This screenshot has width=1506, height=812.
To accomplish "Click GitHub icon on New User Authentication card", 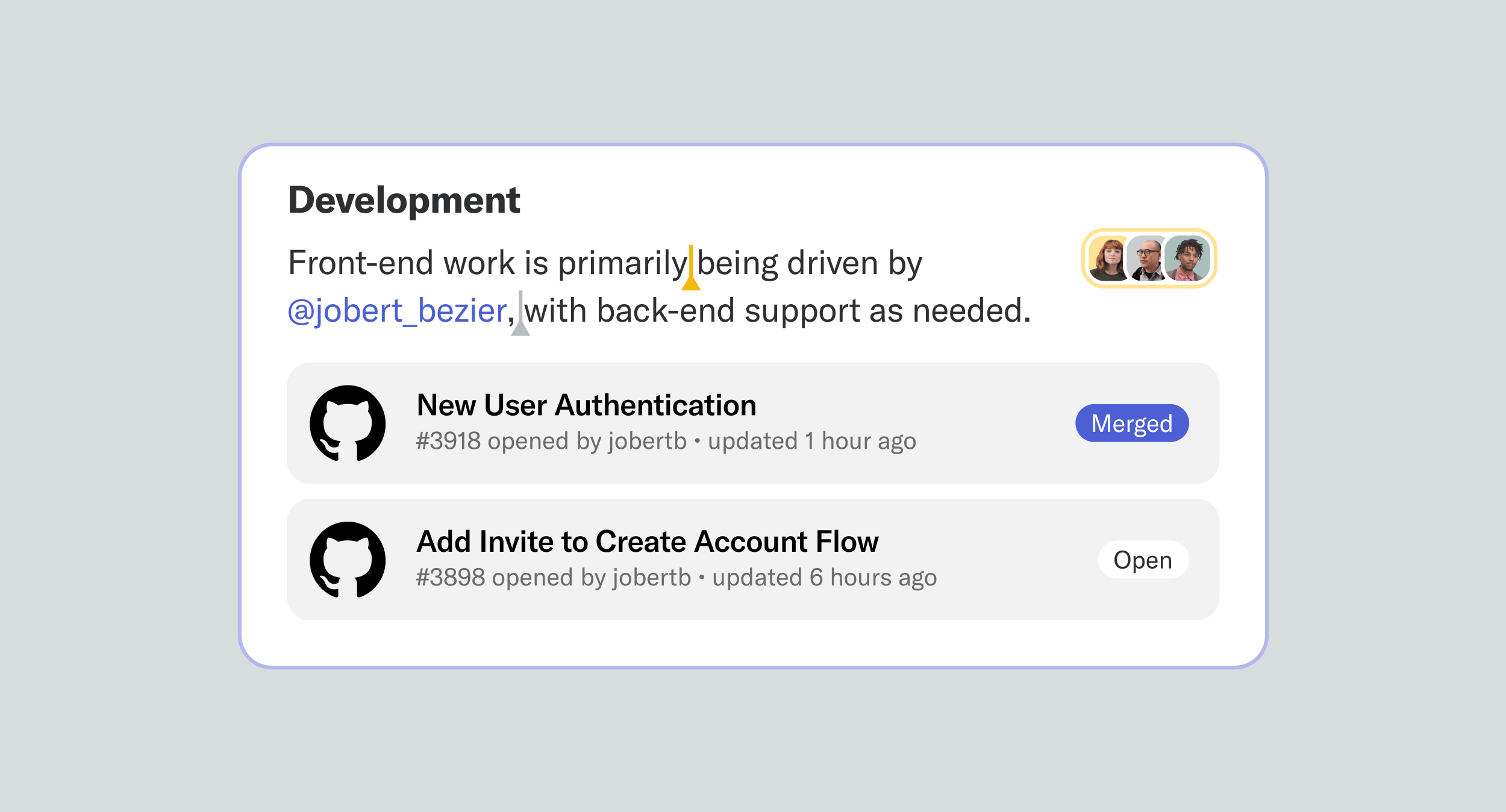I will click(348, 423).
